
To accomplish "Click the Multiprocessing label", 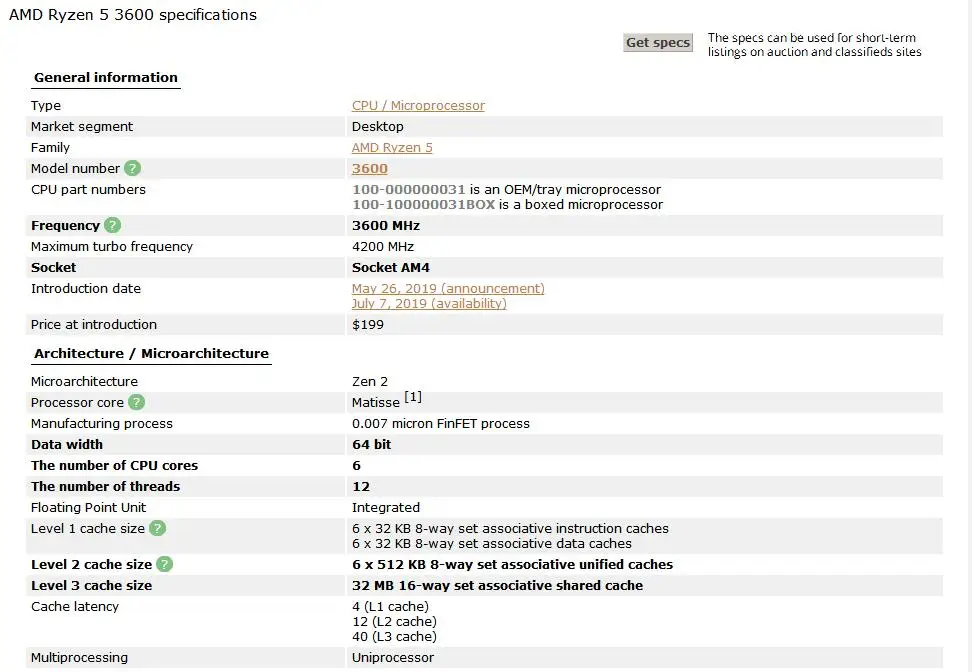I will tap(79, 658).
